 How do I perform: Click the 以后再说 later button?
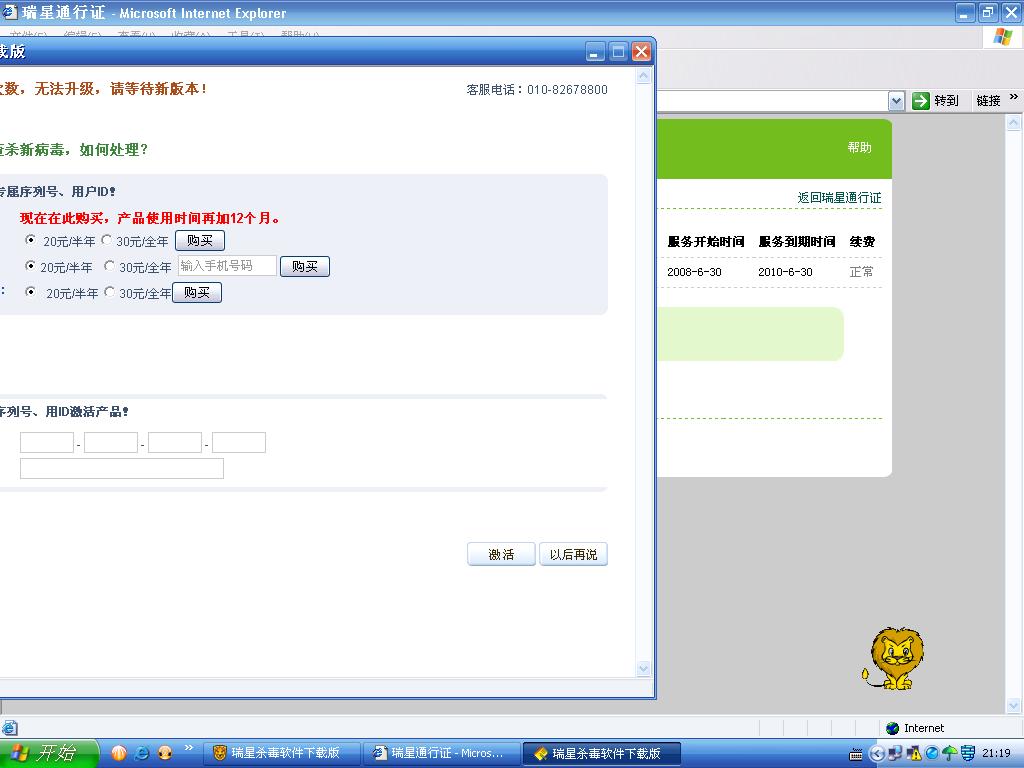pos(573,554)
